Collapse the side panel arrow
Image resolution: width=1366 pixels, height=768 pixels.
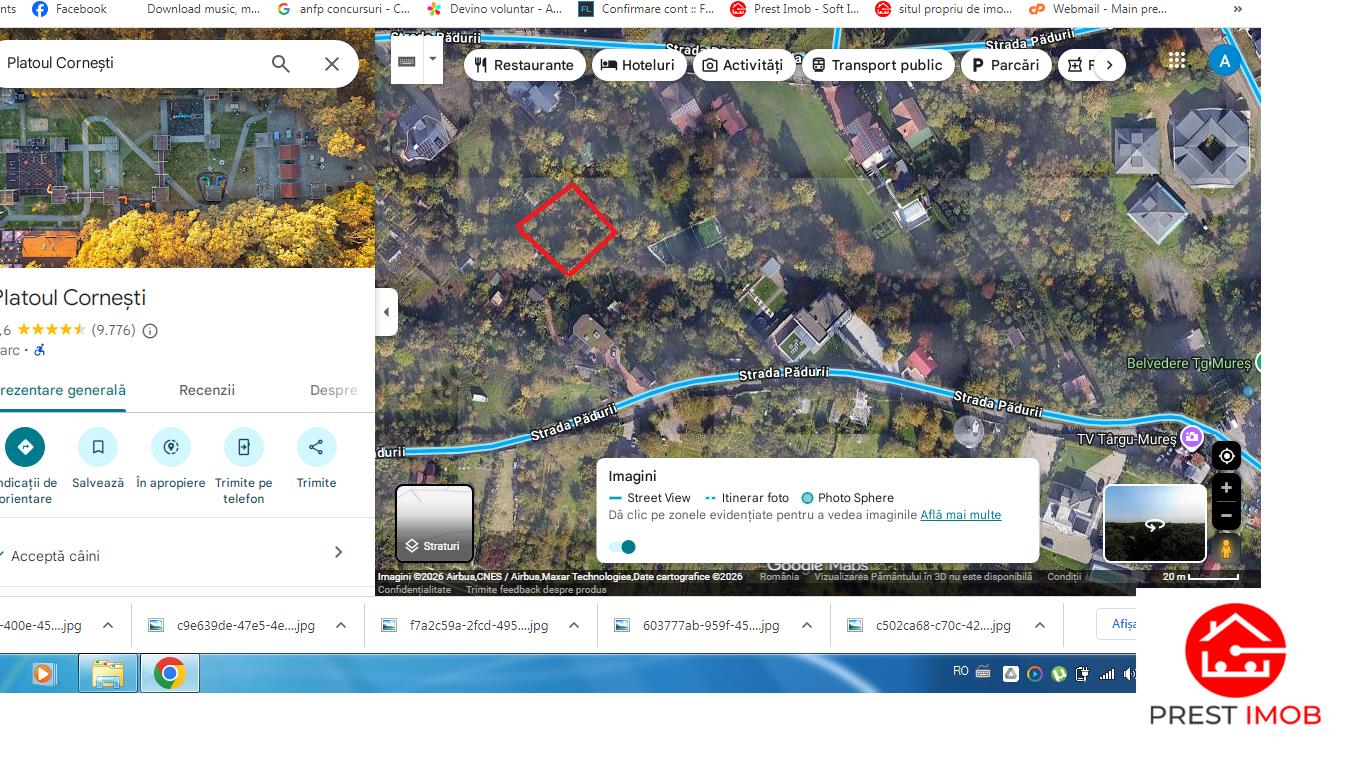386,312
